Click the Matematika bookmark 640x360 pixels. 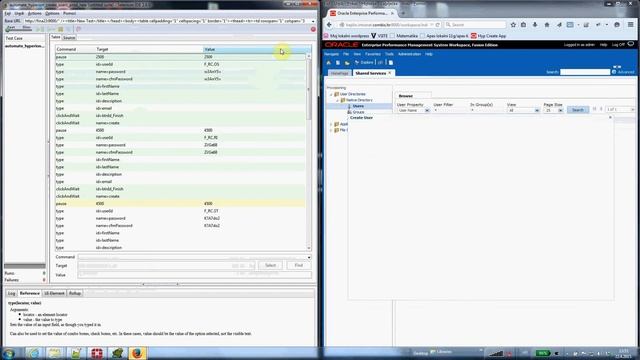point(404,36)
